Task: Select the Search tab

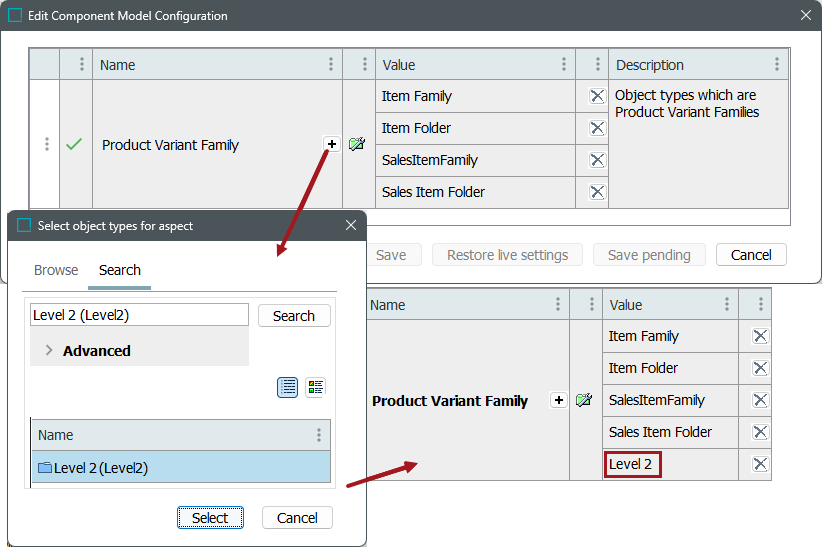Action: pos(120,270)
